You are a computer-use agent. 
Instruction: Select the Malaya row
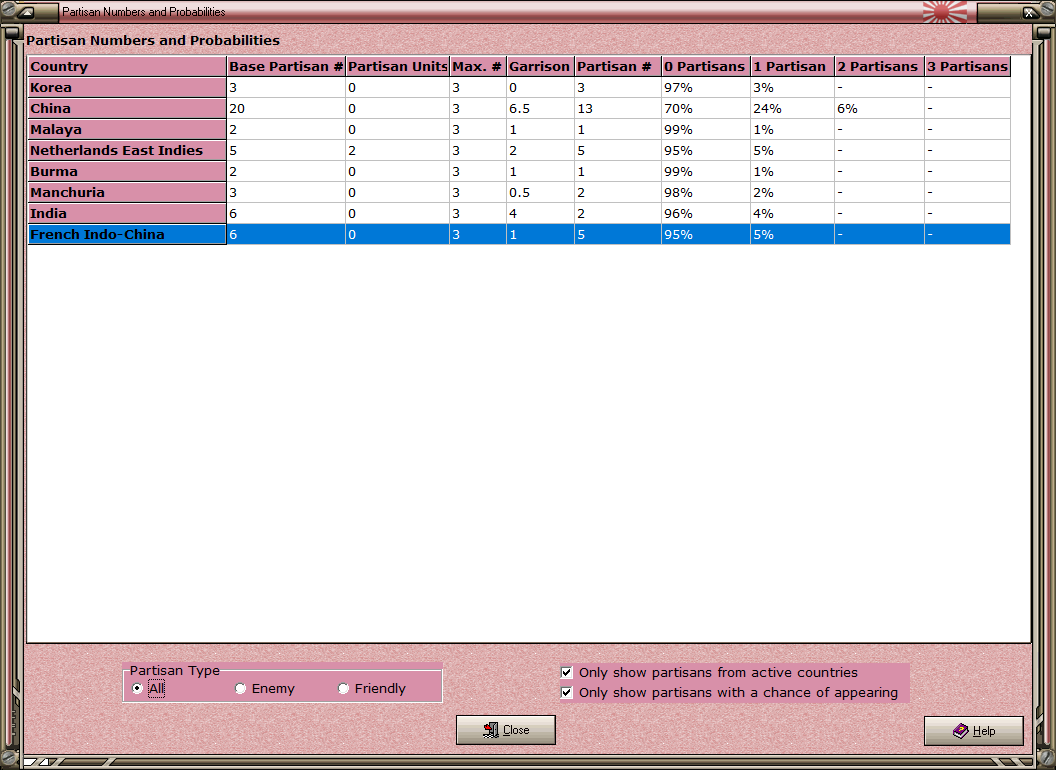519,129
